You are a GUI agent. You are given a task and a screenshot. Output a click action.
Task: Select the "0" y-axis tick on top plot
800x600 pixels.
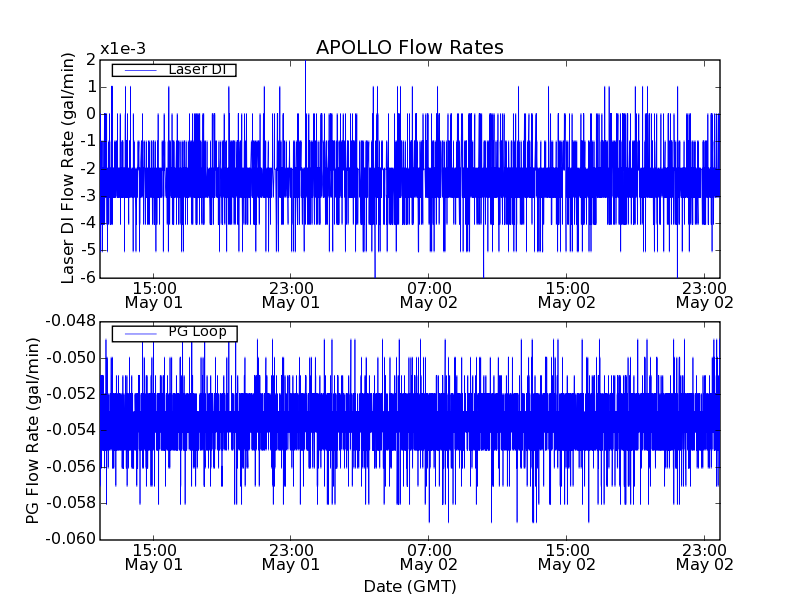pos(90,114)
